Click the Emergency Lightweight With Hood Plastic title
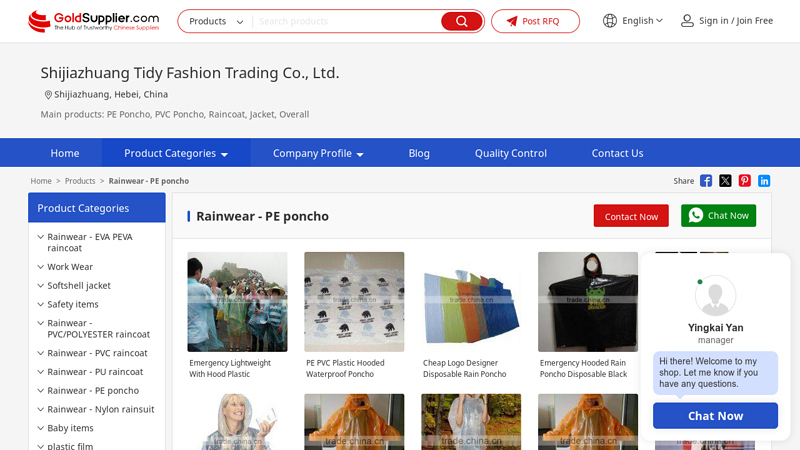The width and height of the screenshot is (800, 450). click(230, 368)
